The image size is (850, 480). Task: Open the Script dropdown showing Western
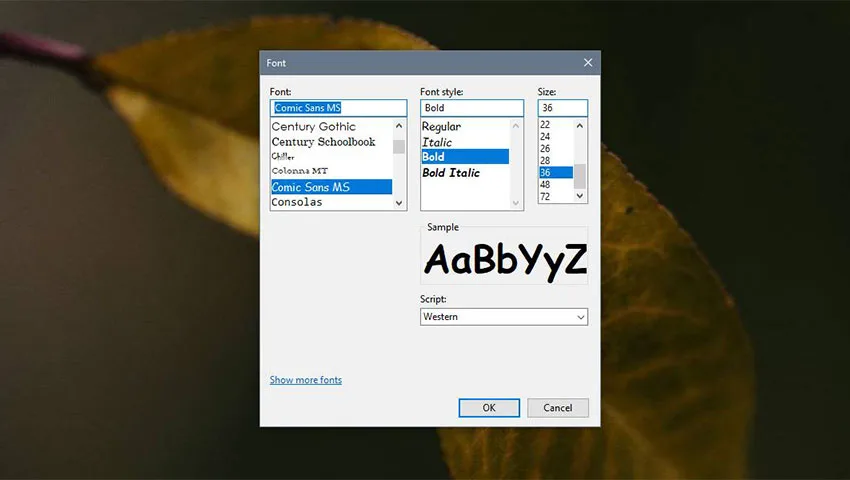pos(504,317)
